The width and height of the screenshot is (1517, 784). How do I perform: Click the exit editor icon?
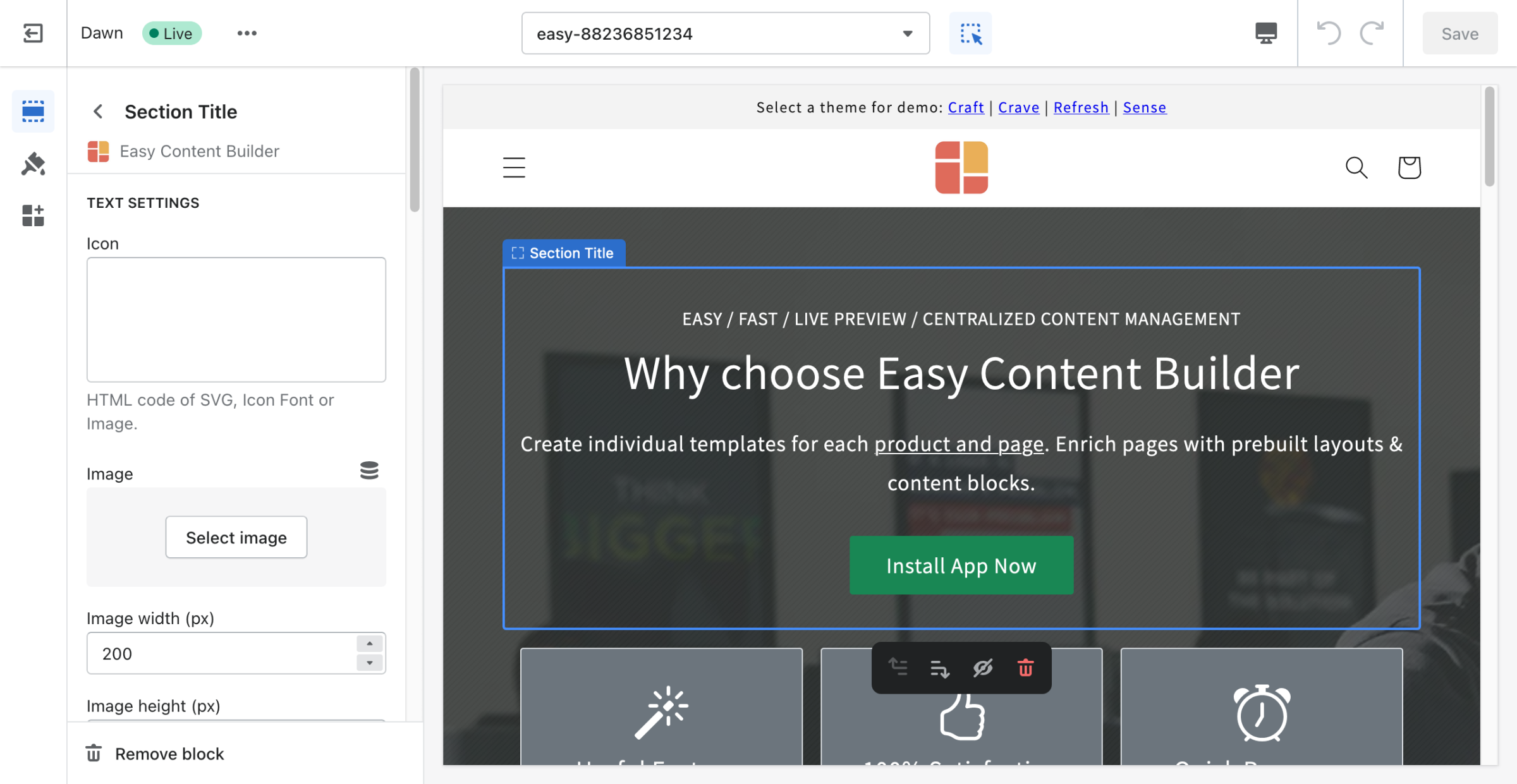[x=33, y=33]
